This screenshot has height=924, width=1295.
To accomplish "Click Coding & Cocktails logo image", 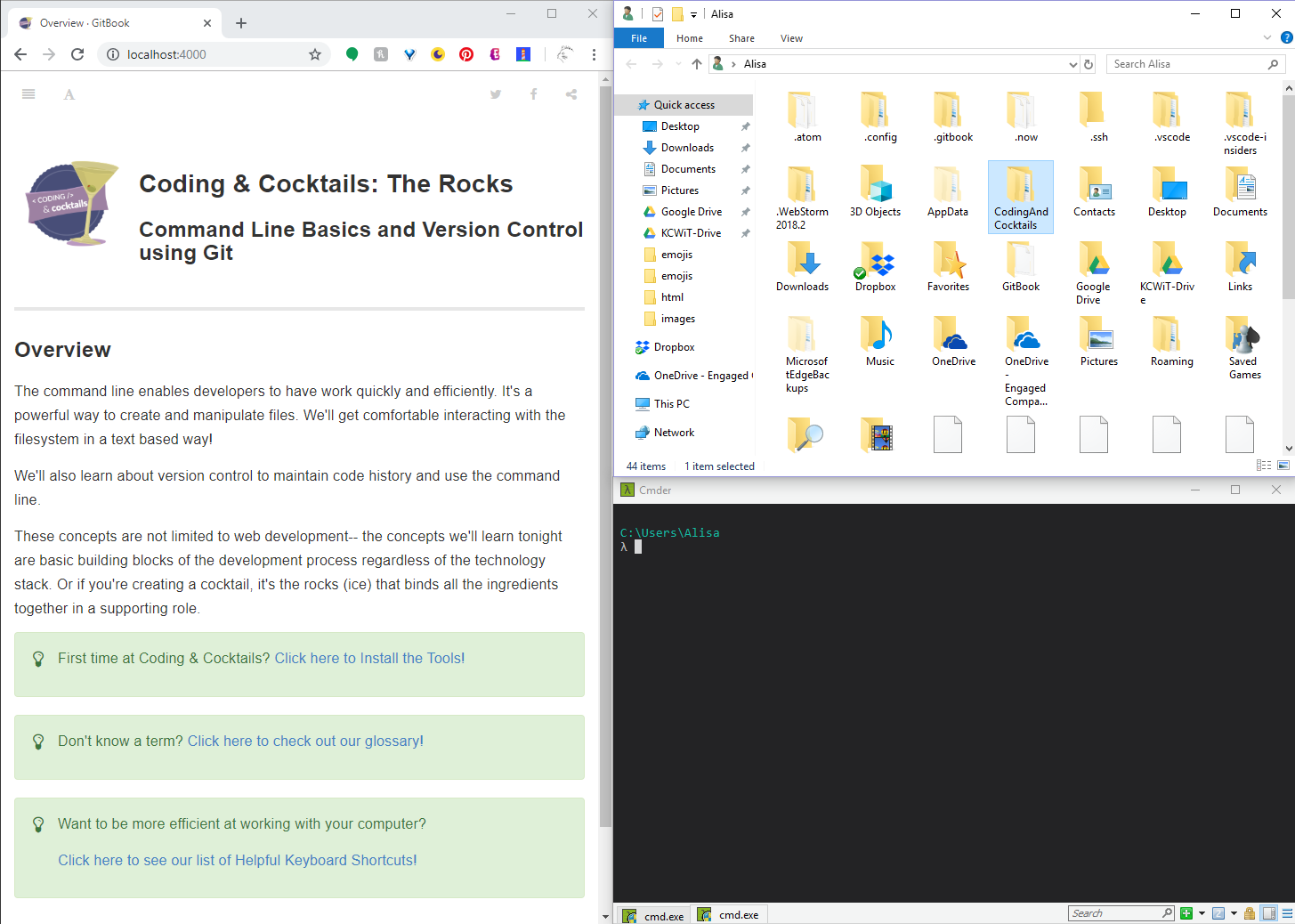I will [x=72, y=204].
